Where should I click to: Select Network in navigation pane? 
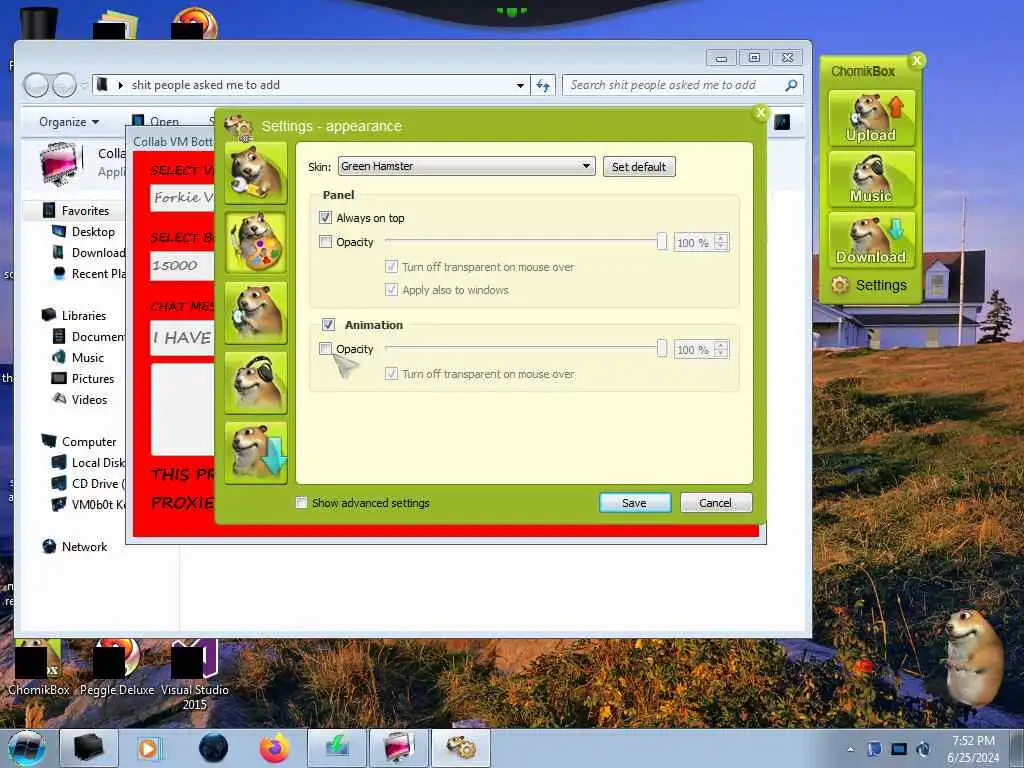tap(74, 547)
